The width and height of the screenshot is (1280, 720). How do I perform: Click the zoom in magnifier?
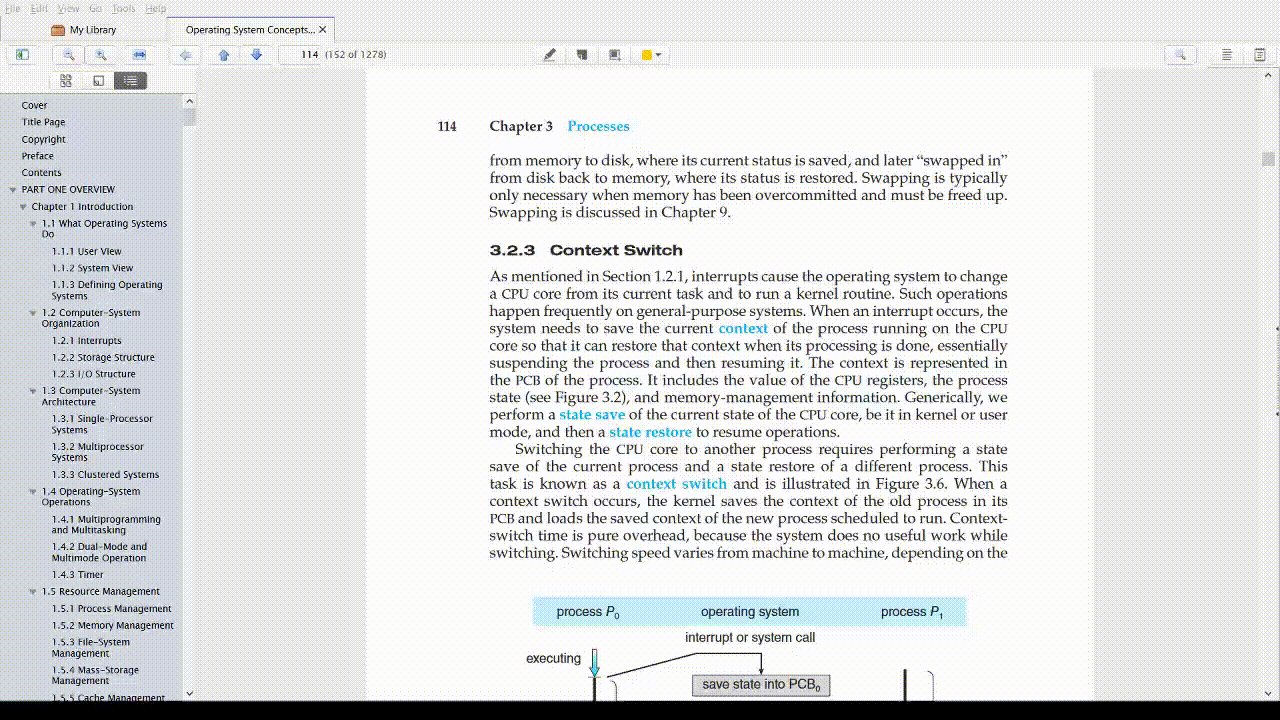[101, 55]
